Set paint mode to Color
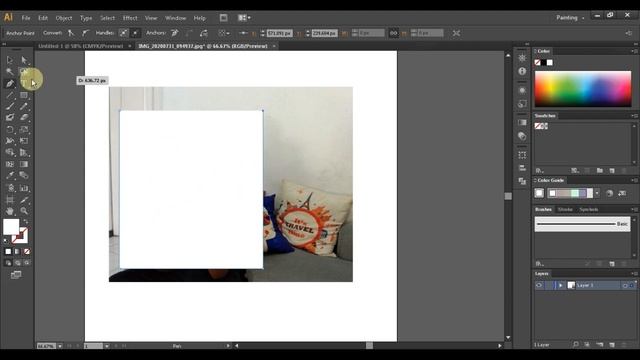Screen dimensions: 640x360 (x=8, y=251)
